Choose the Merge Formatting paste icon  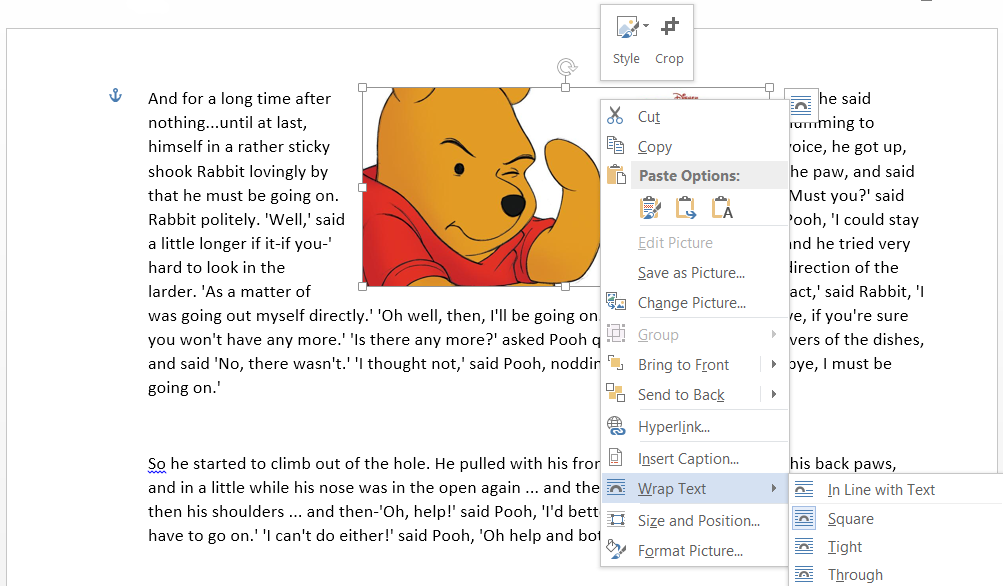(686, 208)
